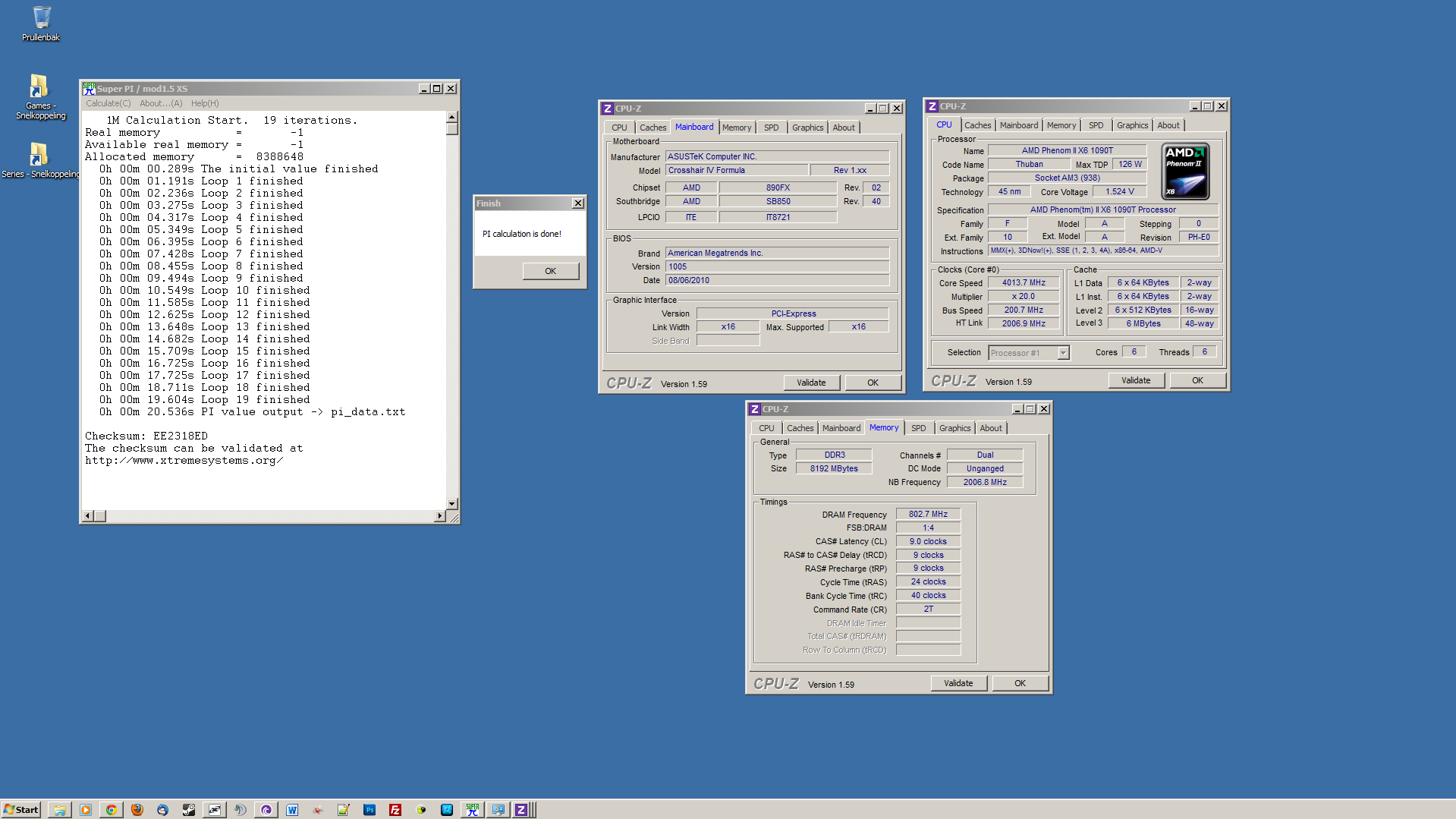
Task: Switch to Caches tab in Mainboard CPU-Z window
Action: coord(653,128)
